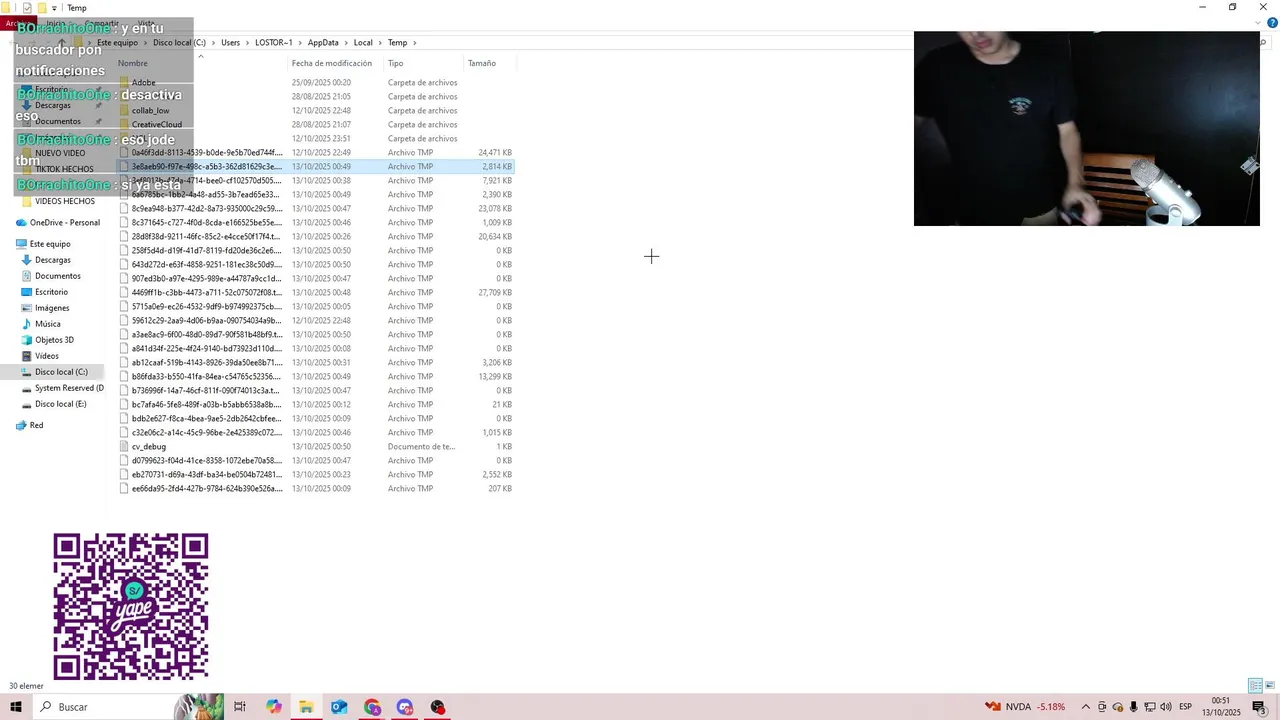Go to Local in the address breadcrumb

[x=363, y=43]
